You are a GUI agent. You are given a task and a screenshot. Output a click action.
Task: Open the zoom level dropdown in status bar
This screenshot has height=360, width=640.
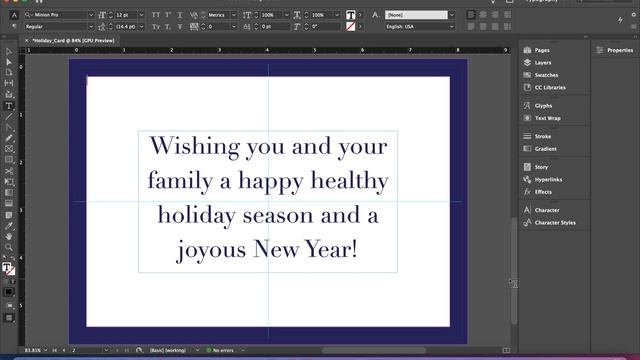point(45,350)
